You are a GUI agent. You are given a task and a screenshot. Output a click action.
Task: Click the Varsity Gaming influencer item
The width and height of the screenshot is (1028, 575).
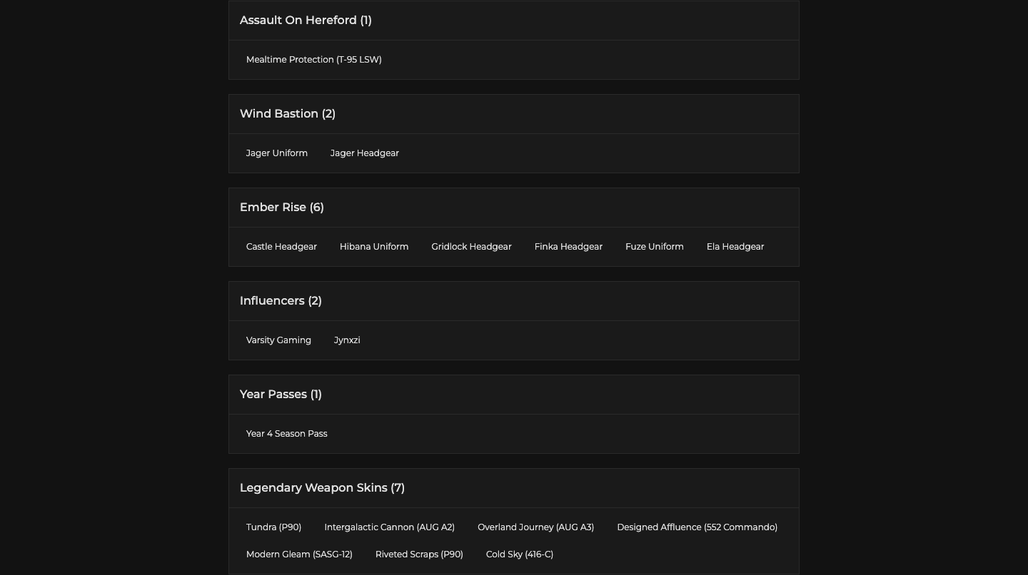coord(279,340)
